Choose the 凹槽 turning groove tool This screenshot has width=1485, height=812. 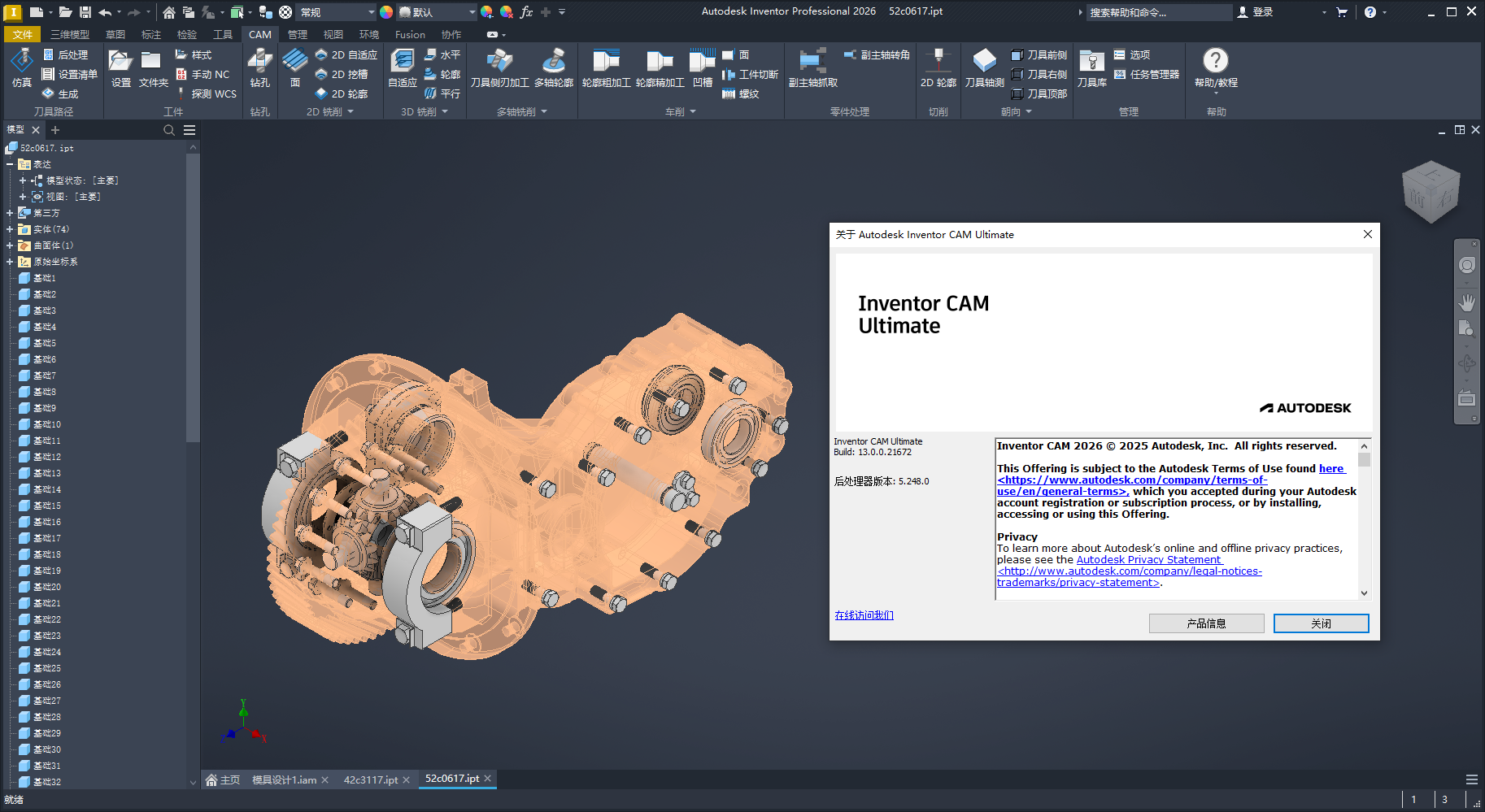tap(703, 67)
